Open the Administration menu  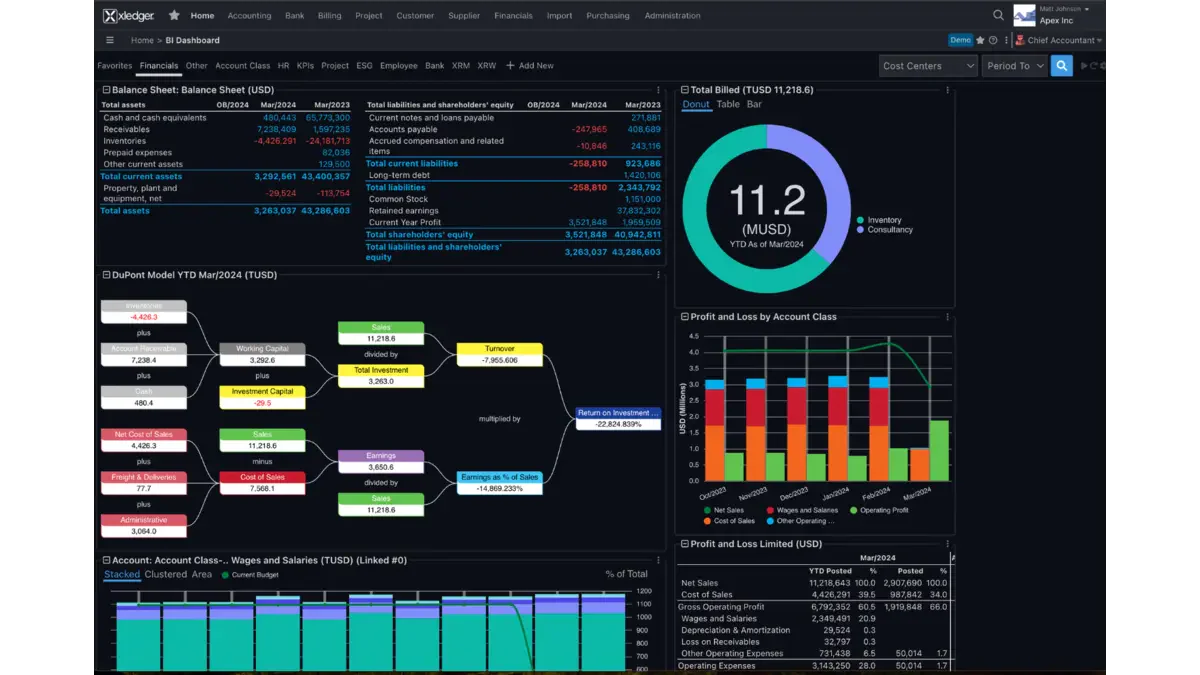coord(672,16)
